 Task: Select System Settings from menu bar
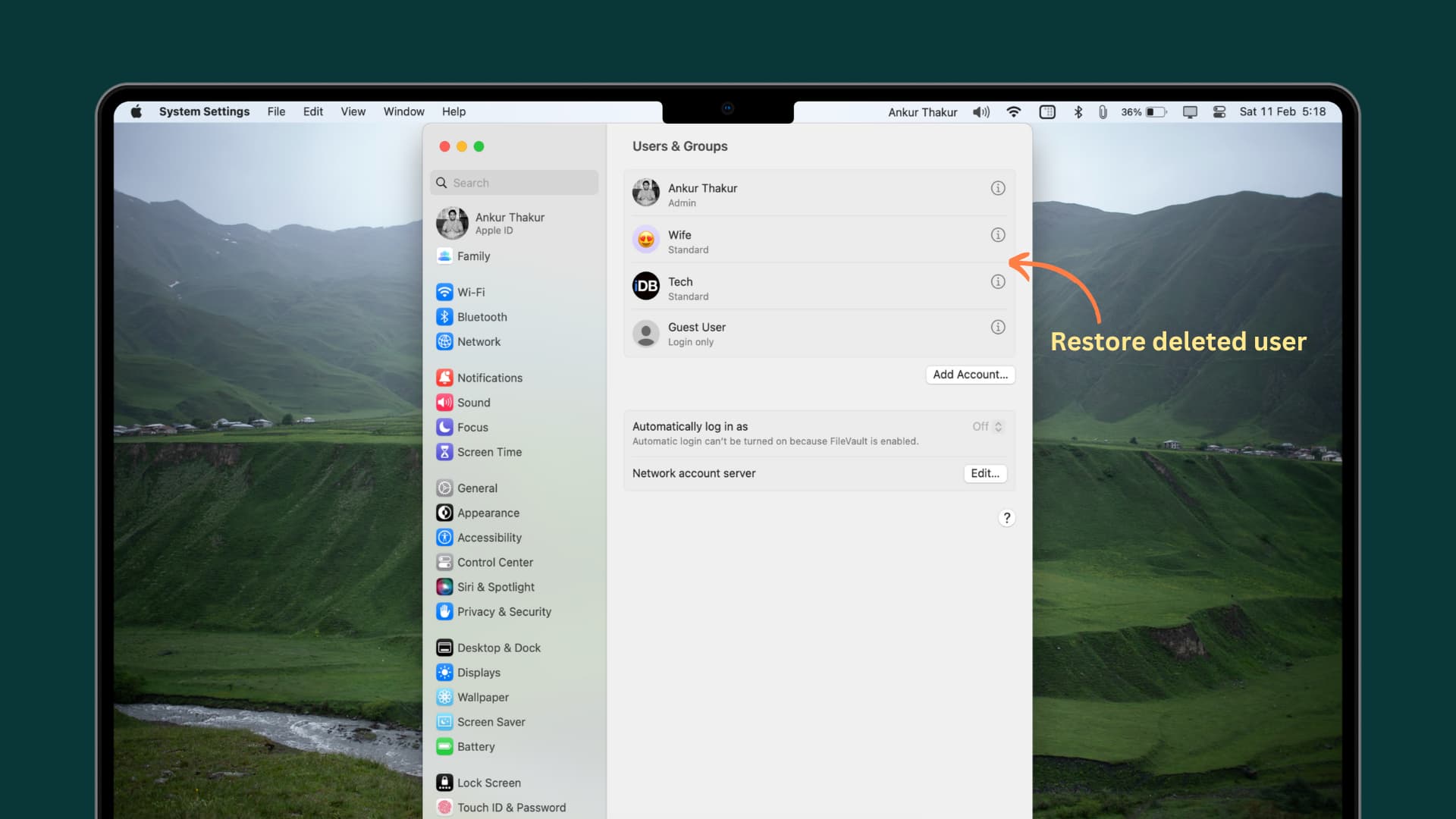(204, 111)
